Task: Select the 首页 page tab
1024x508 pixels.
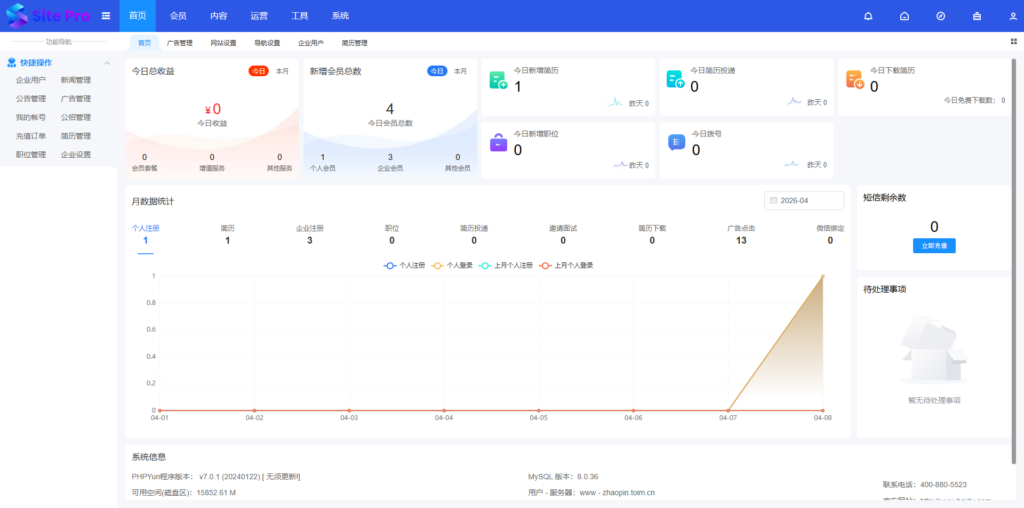Action: tap(144, 43)
